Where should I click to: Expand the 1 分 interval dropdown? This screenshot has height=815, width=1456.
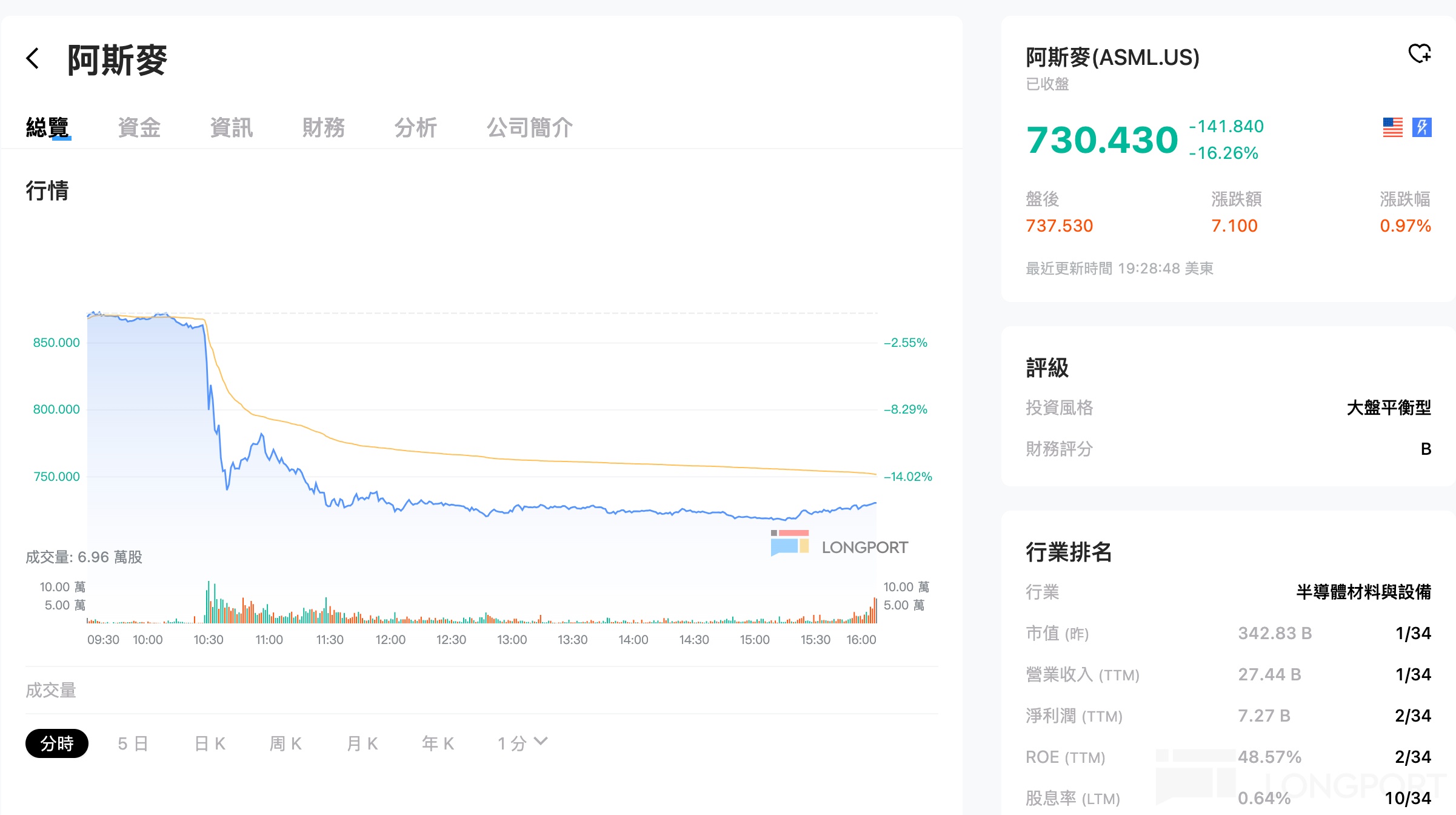tap(523, 743)
